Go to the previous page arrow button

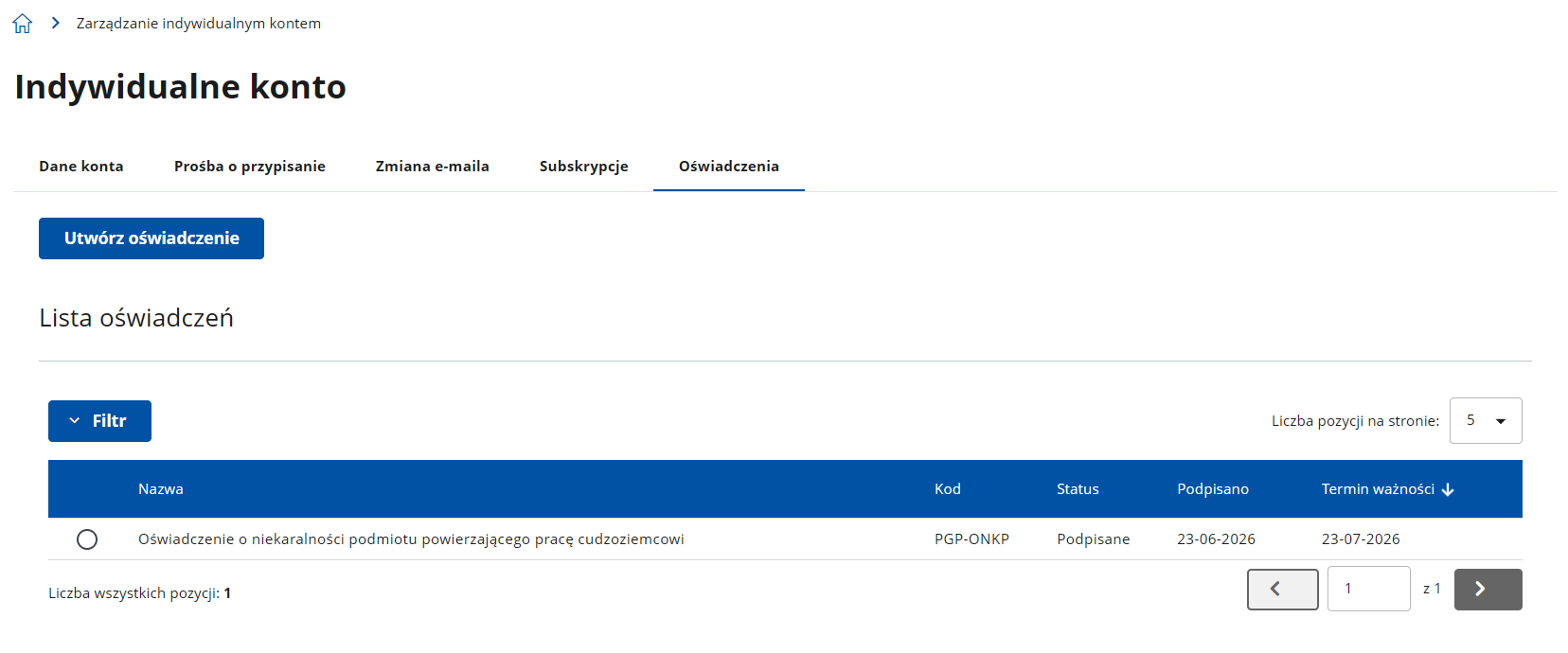1283,590
